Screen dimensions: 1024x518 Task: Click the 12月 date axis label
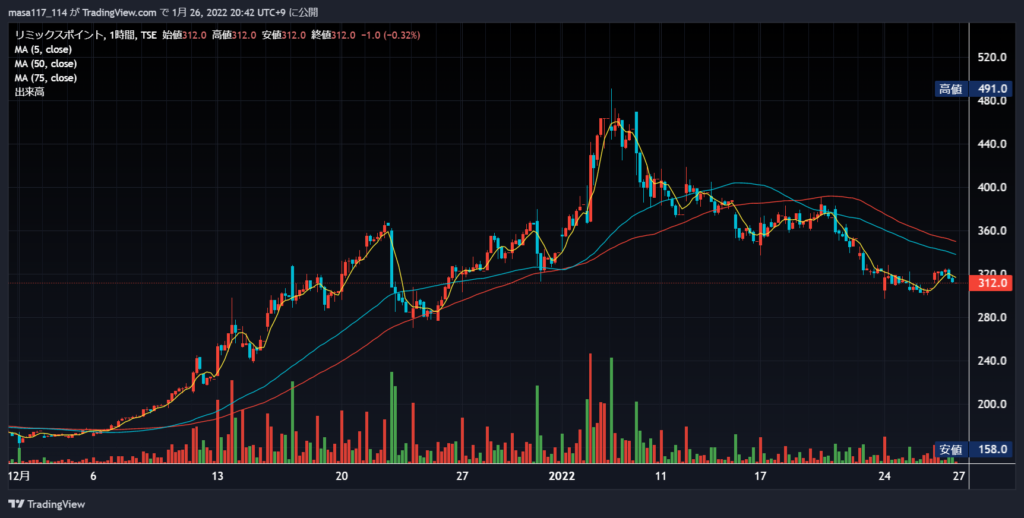pos(20,476)
